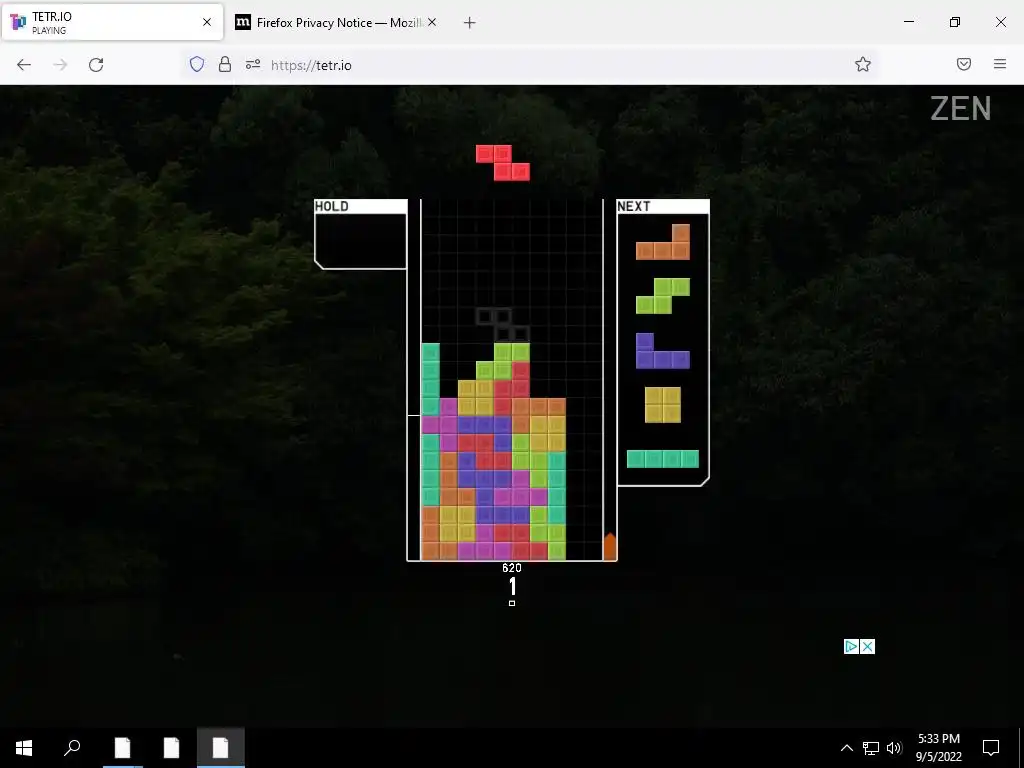Image resolution: width=1024 pixels, height=768 pixels.
Task: Open the AdChoices ad info icon
Action: pos(851,647)
